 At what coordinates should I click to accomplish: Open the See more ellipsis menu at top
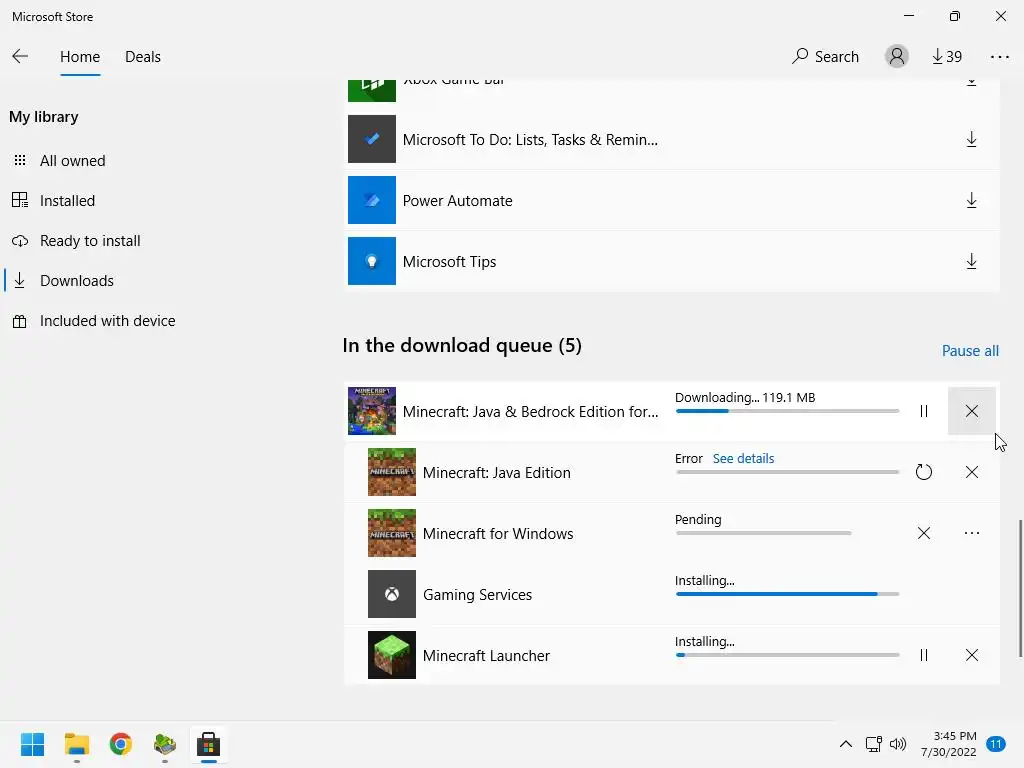click(999, 57)
